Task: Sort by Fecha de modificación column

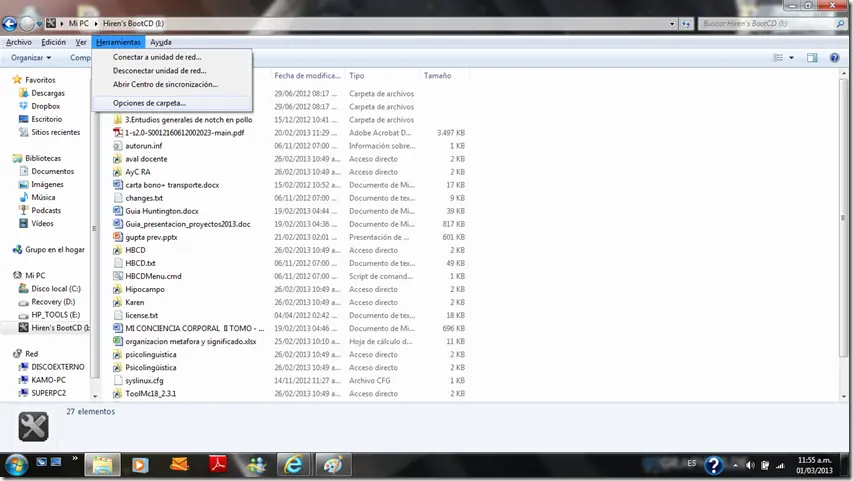Action: click(x=307, y=76)
